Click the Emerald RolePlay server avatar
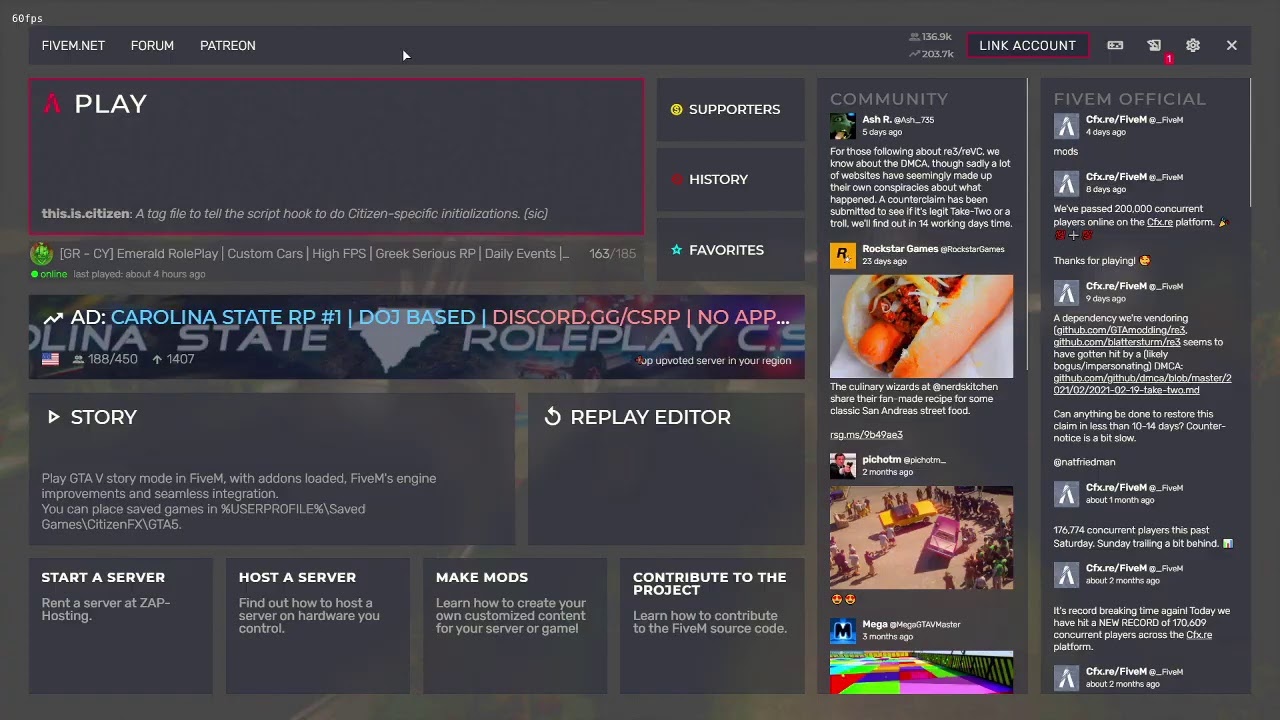 42,253
